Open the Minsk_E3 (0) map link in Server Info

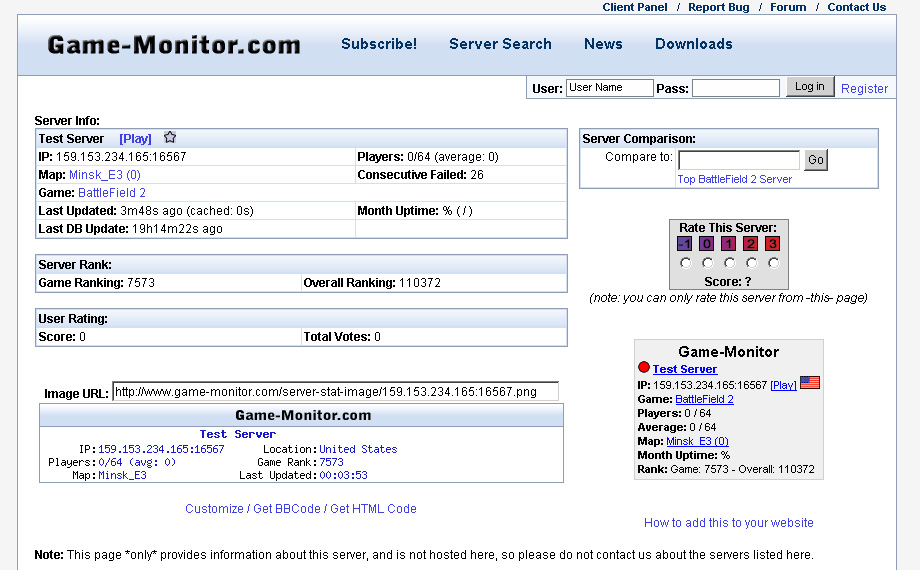pyautogui.click(x=104, y=175)
